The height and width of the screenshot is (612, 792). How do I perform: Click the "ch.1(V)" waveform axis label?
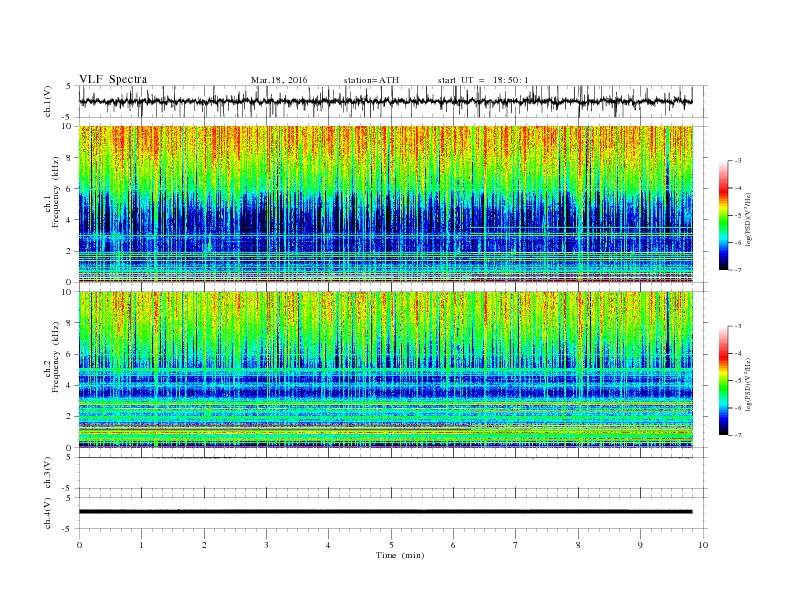coord(47,101)
